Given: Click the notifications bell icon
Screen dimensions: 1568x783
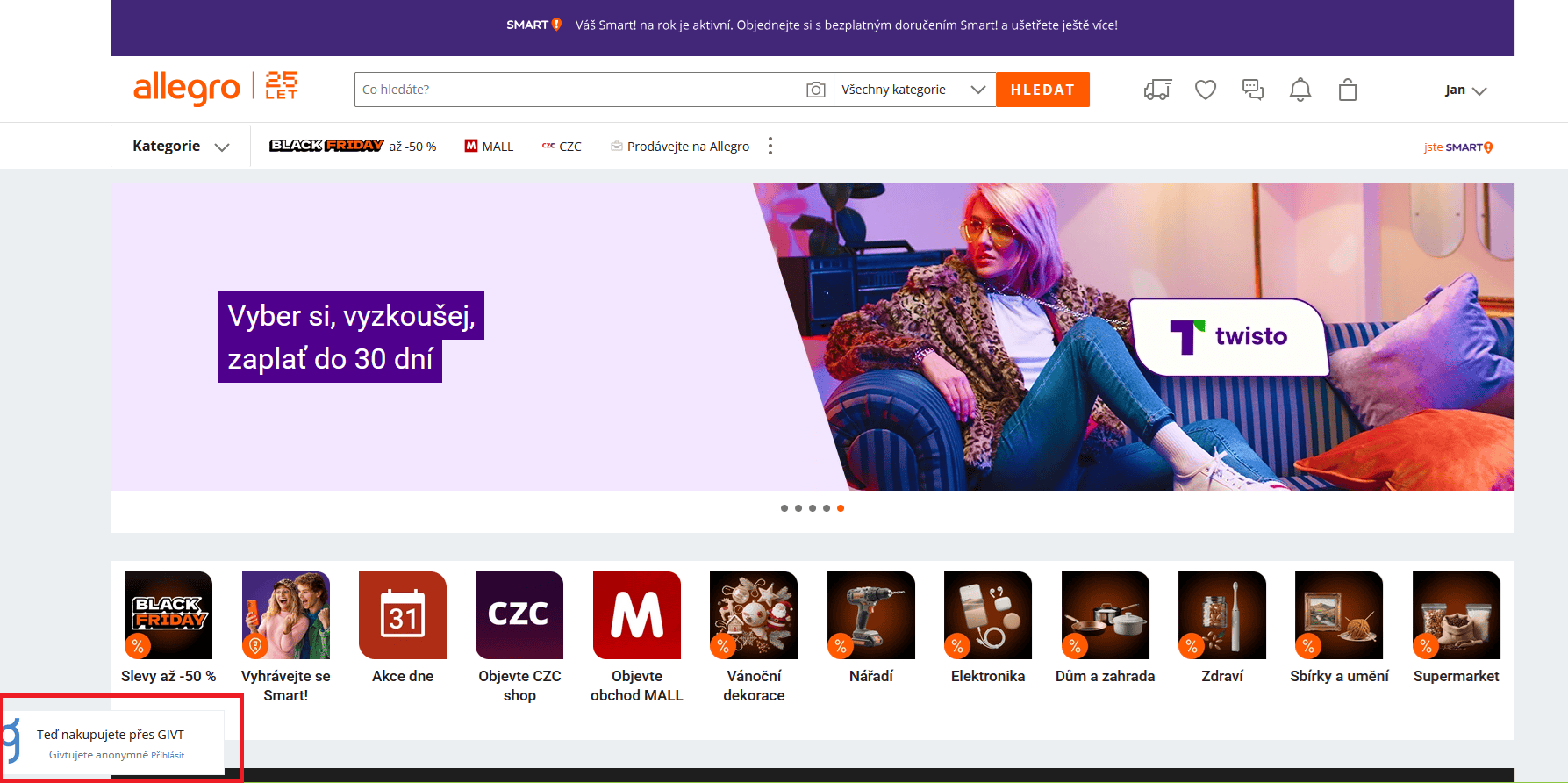Looking at the screenshot, I should click(1300, 90).
